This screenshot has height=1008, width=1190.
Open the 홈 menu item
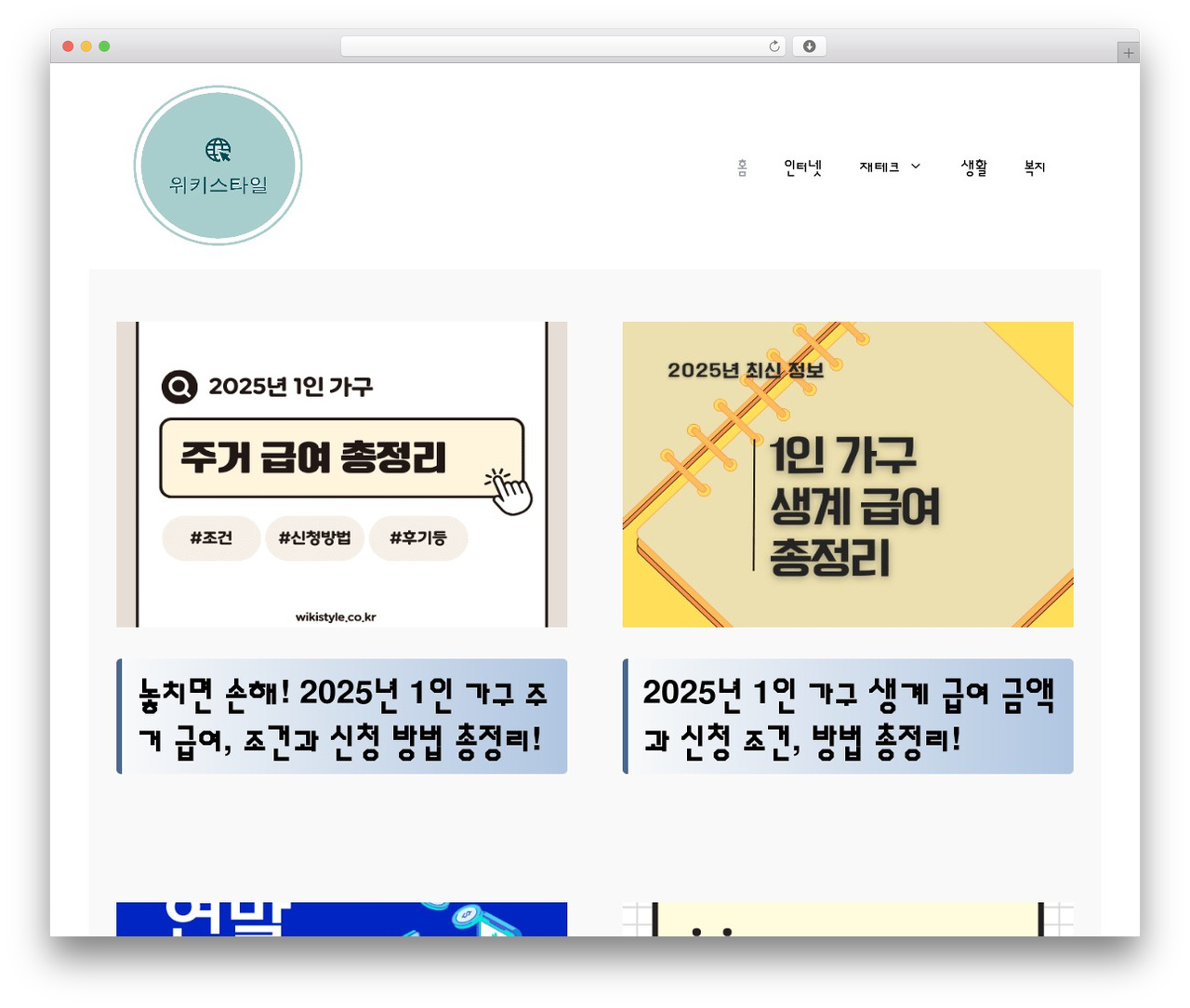point(742,167)
